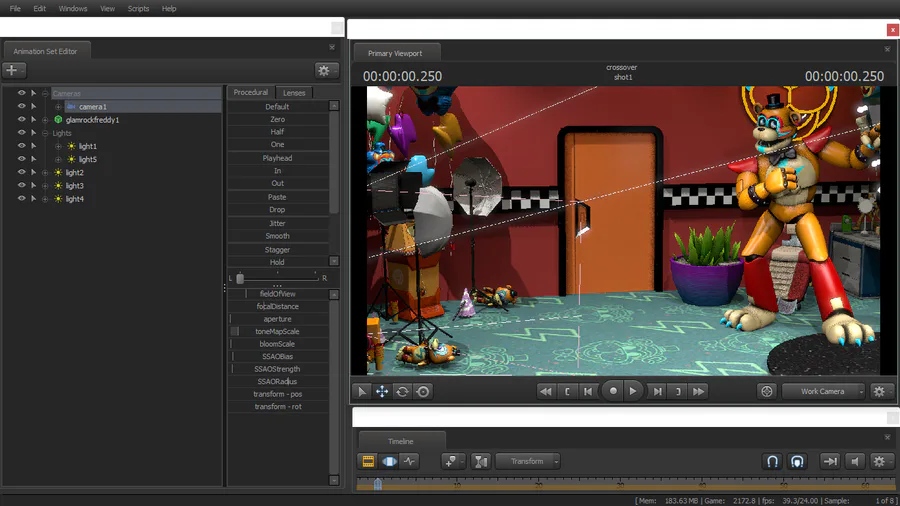Expand the light4 tree node
900x506 pixels.
coord(45,199)
